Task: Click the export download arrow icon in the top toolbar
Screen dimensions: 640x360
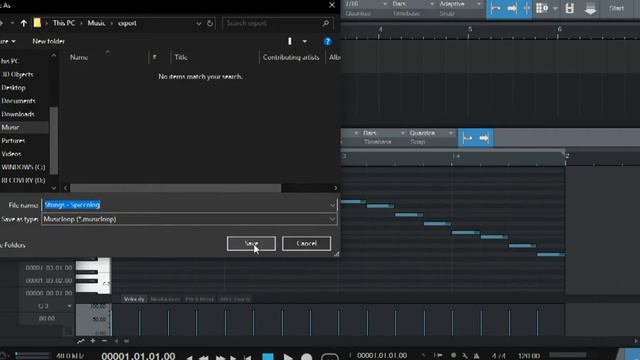Action: (x=590, y=8)
